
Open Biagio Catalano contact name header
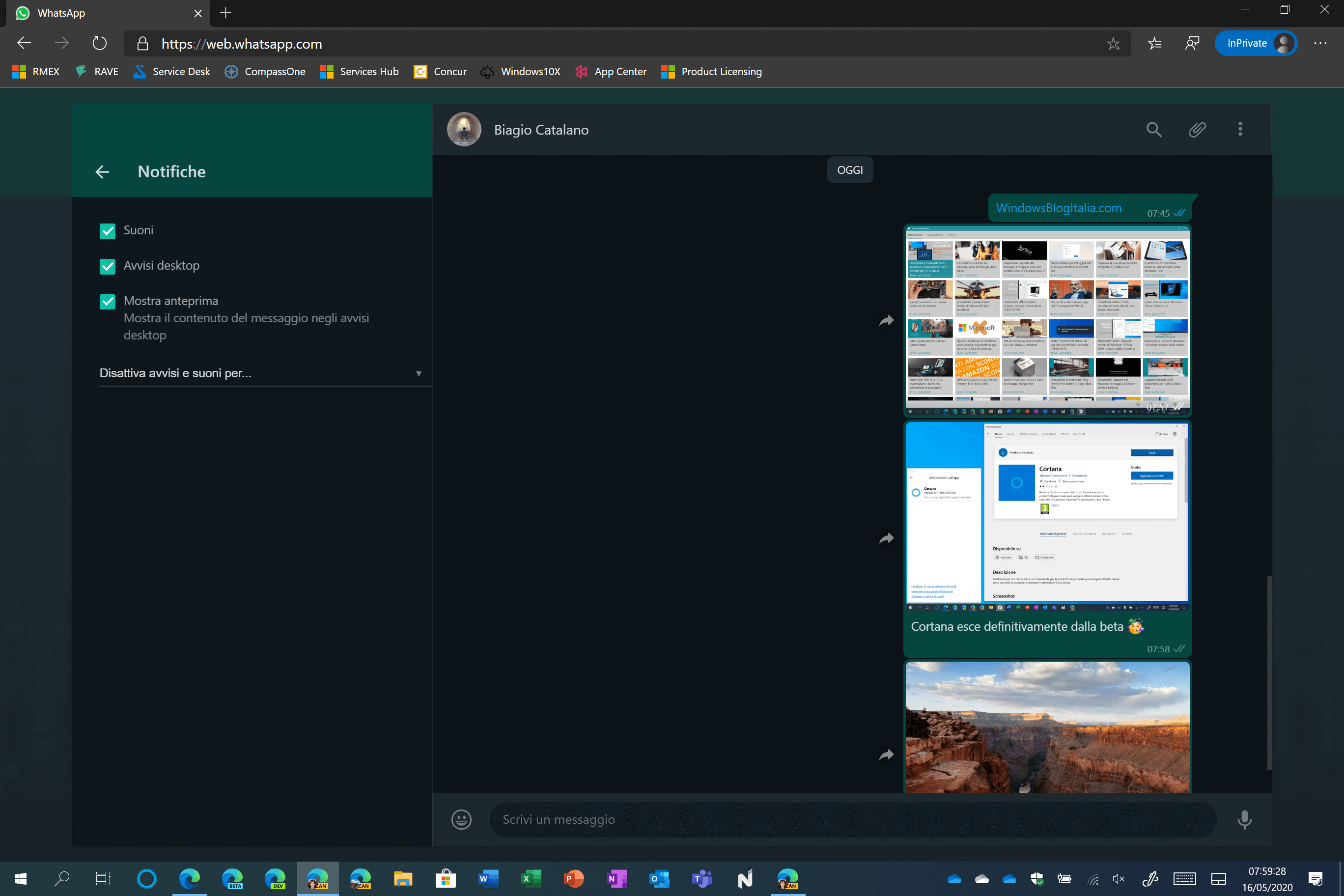click(x=540, y=130)
